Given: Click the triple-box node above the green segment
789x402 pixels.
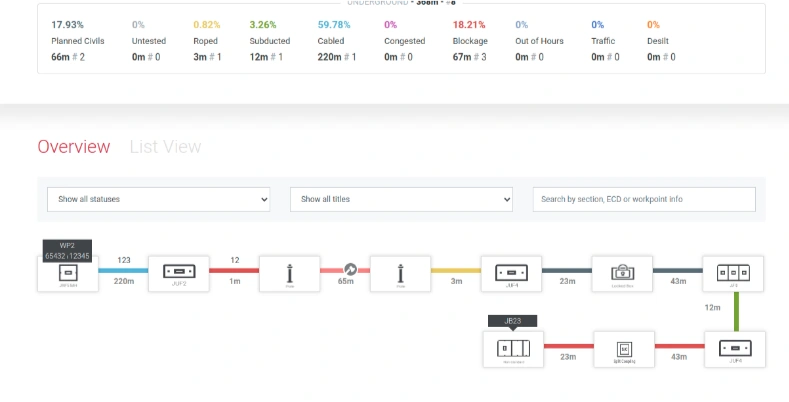Looking at the screenshot, I should pyautogui.click(x=733, y=273).
